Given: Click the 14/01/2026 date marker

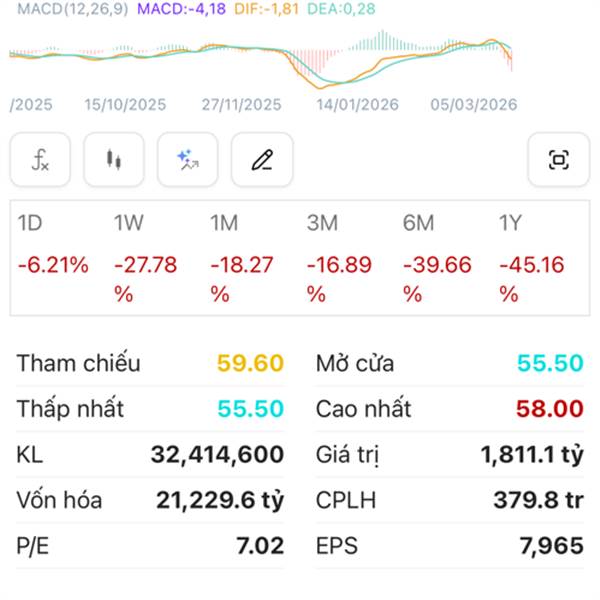Looking at the screenshot, I should tap(357, 104).
